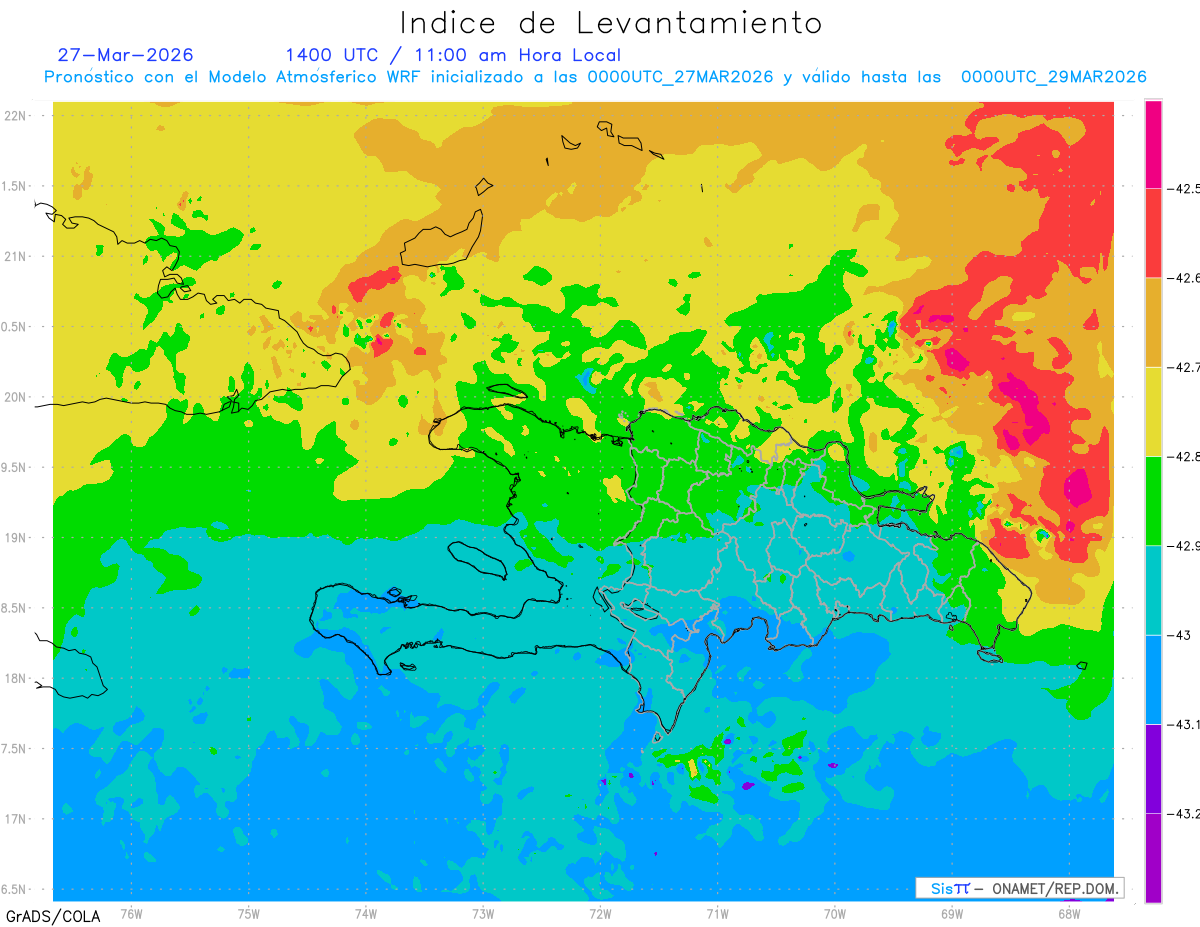Click the '1400 UTC / 11:00 am Hora Local' text

pos(453,55)
